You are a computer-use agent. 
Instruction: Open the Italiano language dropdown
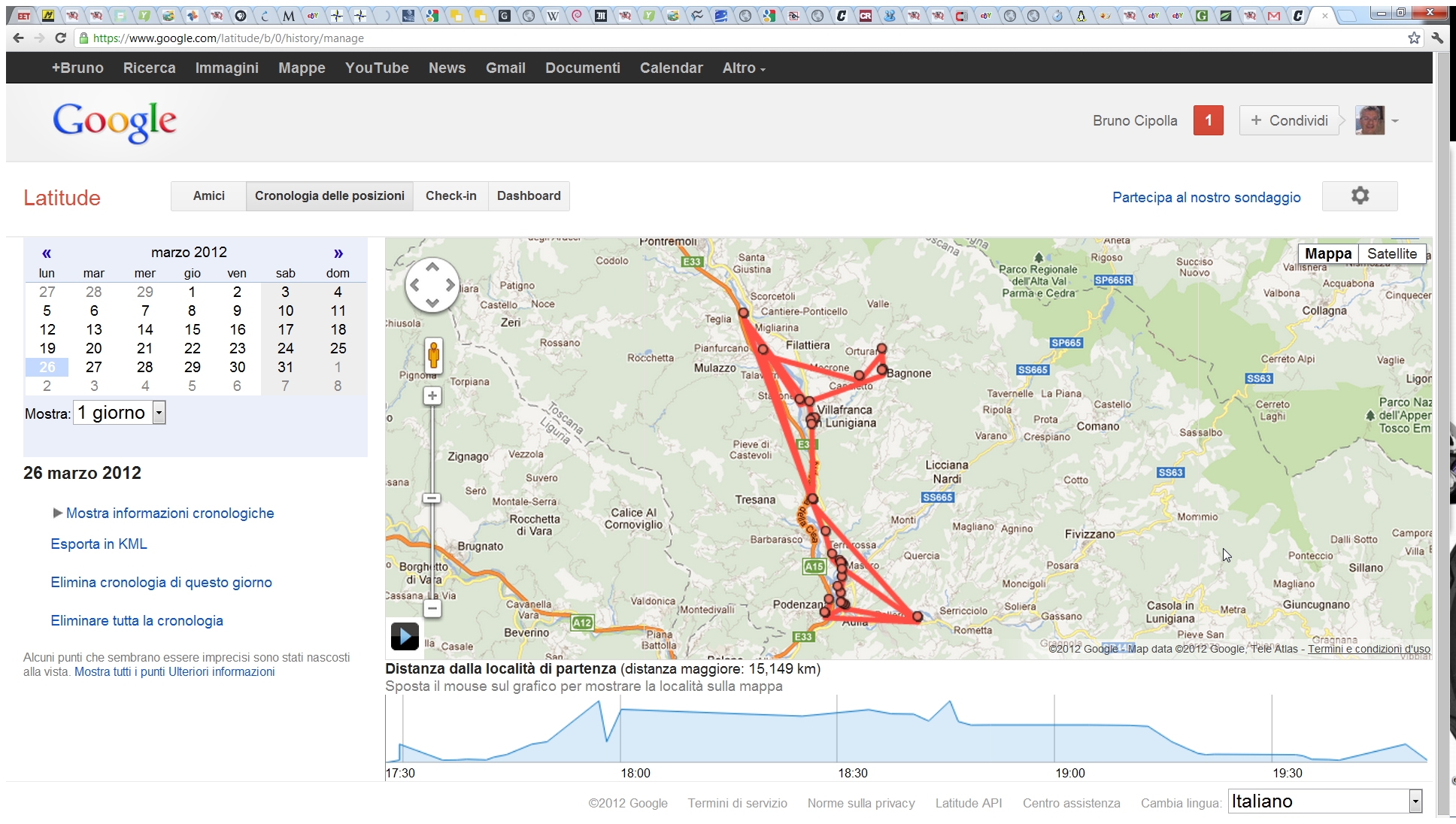point(1325,801)
